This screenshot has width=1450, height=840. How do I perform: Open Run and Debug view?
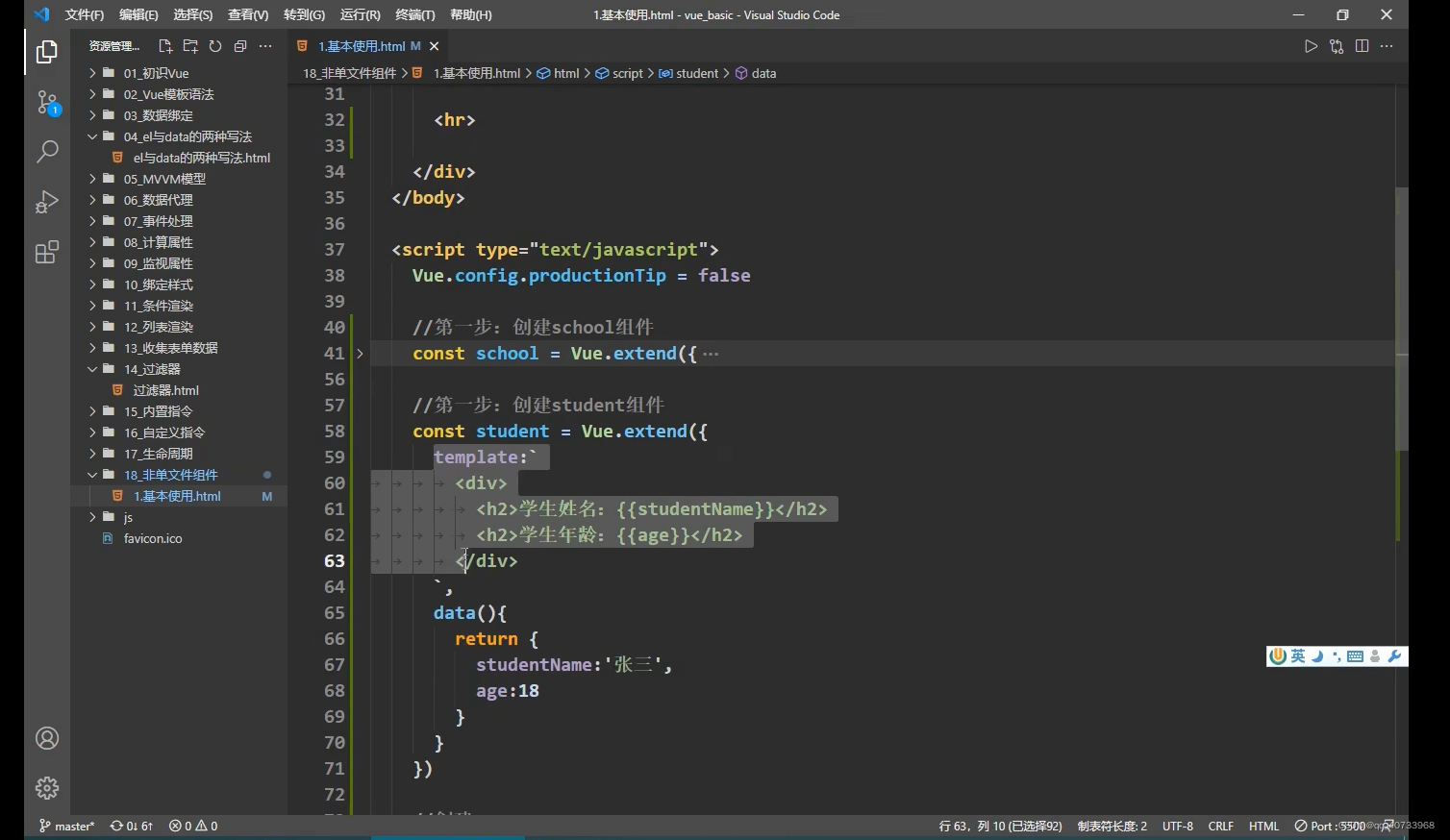[x=46, y=202]
